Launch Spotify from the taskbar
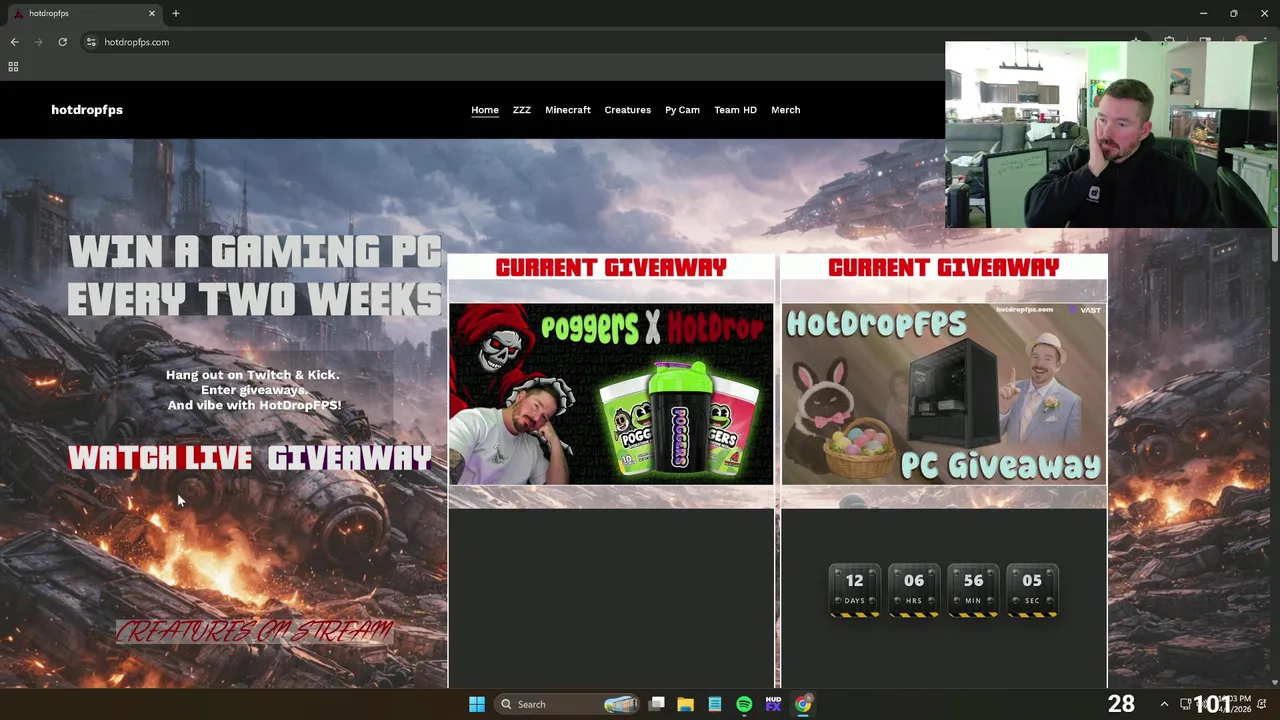1280x720 pixels. [744, 704]
